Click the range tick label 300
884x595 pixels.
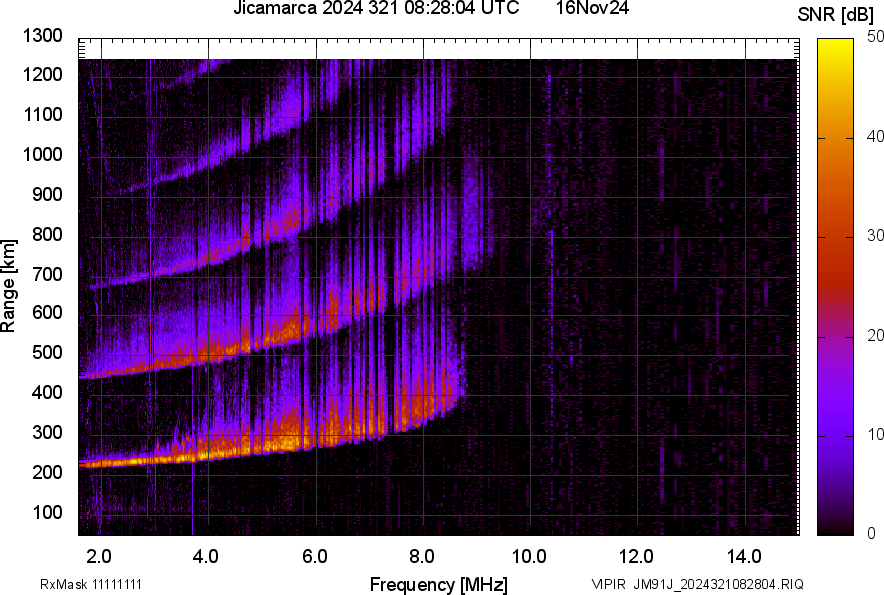point(47,433)
